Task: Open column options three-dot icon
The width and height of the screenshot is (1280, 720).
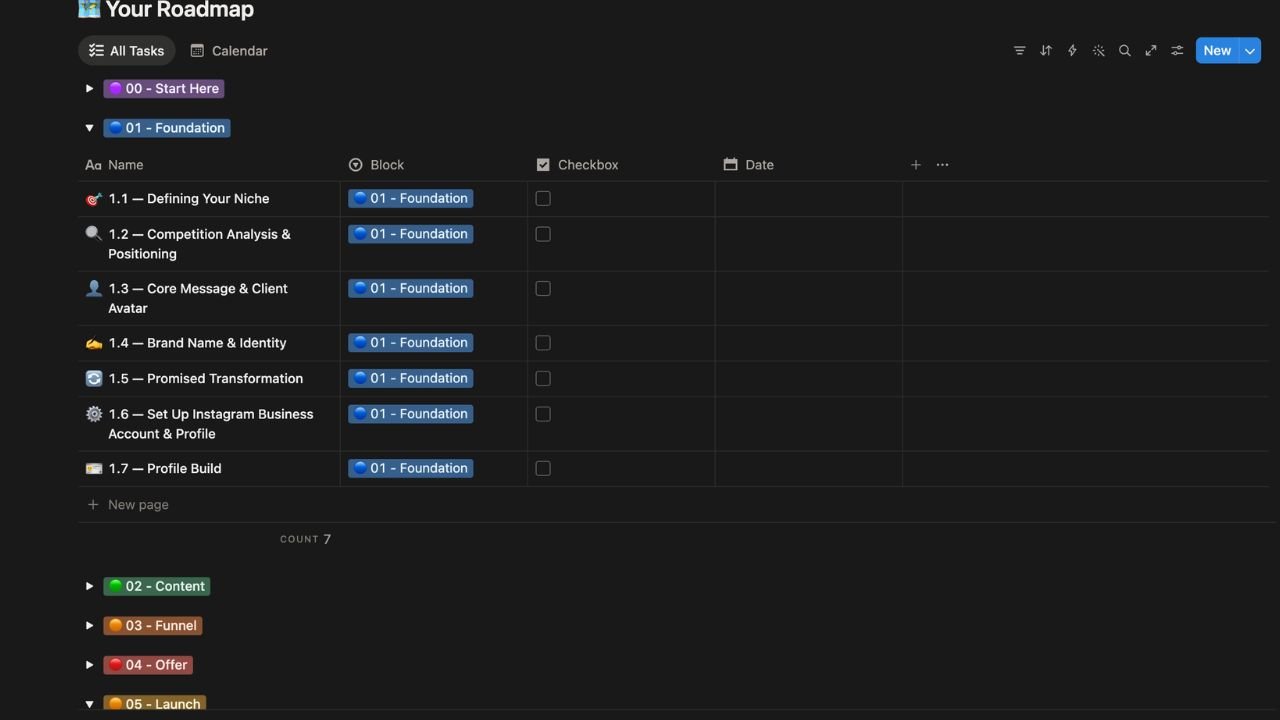Action: pyautogui.click(x=942, y=165)
